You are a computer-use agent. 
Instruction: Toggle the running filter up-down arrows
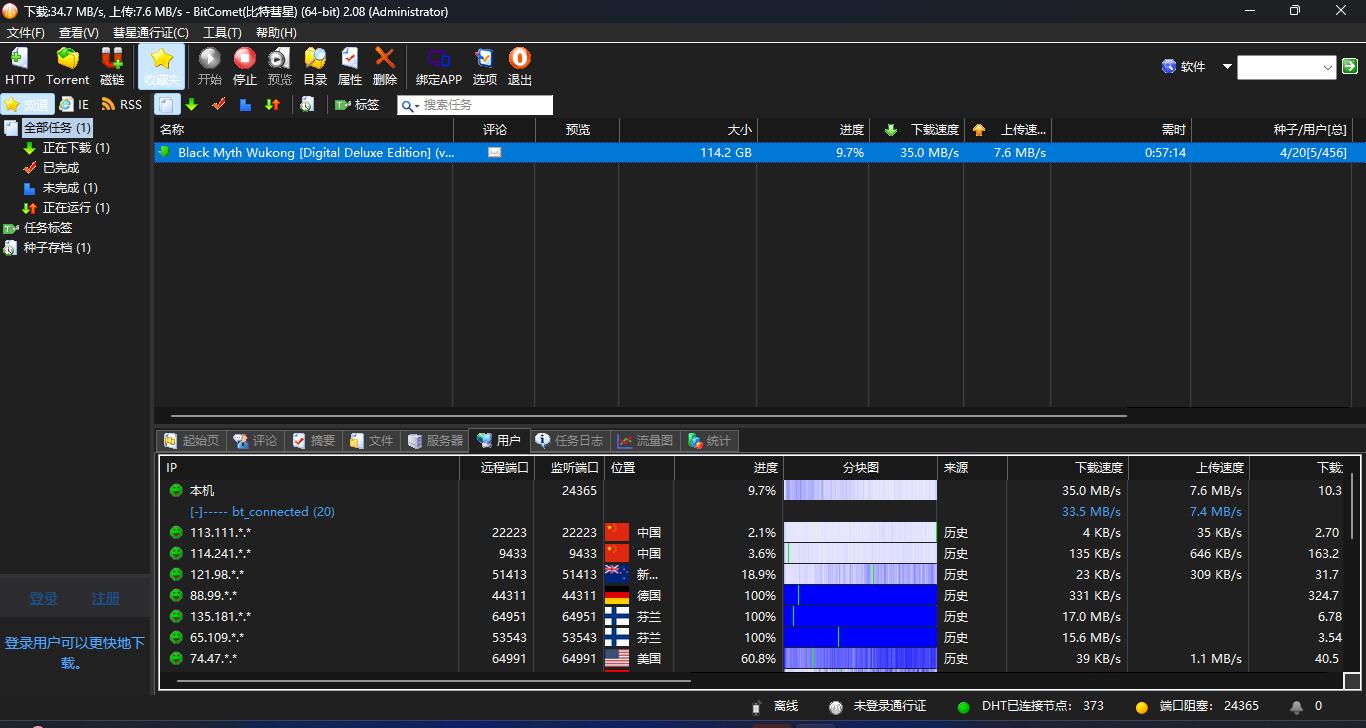[x=272, y=104]
